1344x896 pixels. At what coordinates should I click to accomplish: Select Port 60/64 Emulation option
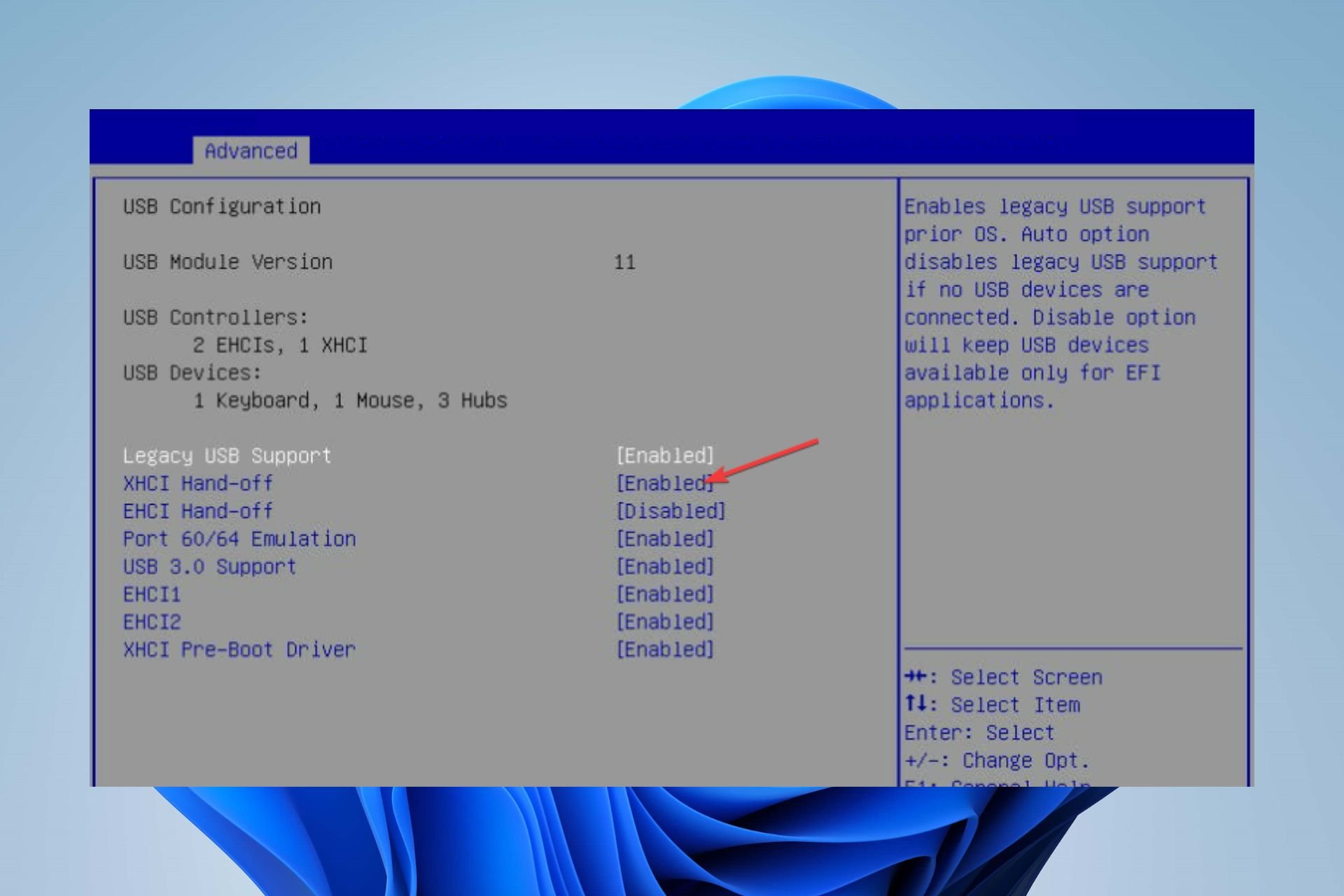223,538
